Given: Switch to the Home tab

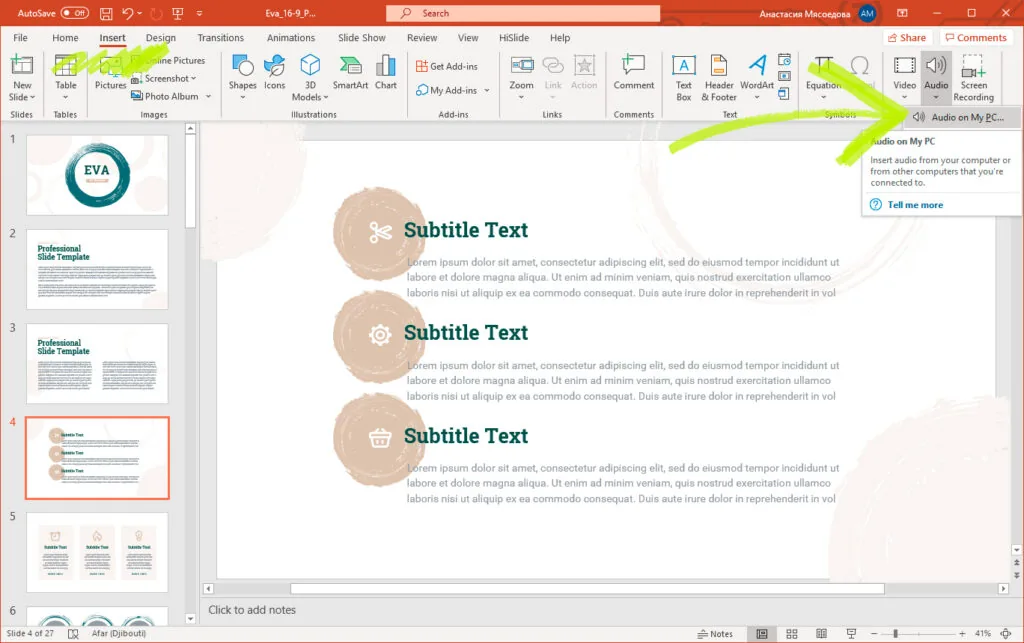Looking at the screenshot, I should tap(65, 38).
